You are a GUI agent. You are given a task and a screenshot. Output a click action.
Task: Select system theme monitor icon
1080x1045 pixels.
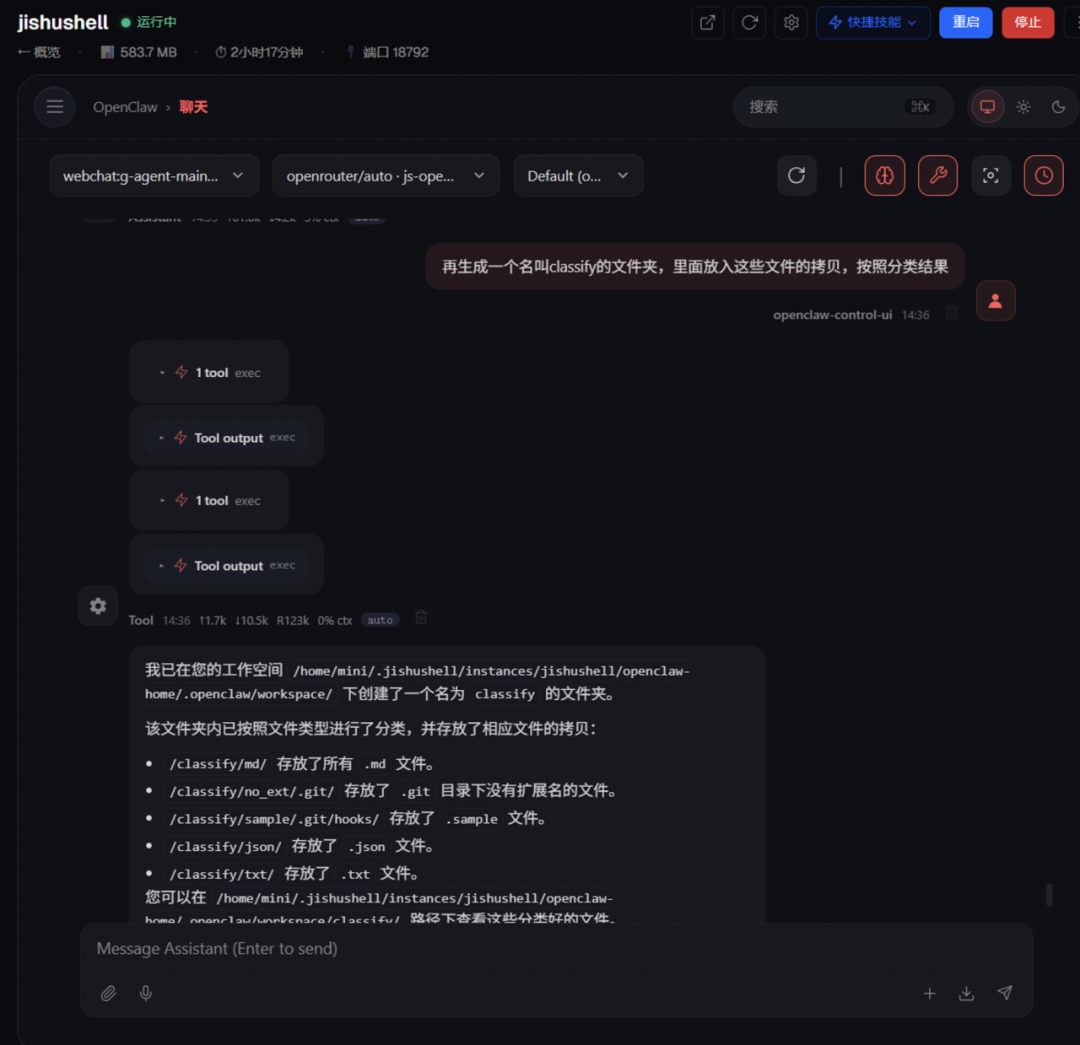(987, 107)
